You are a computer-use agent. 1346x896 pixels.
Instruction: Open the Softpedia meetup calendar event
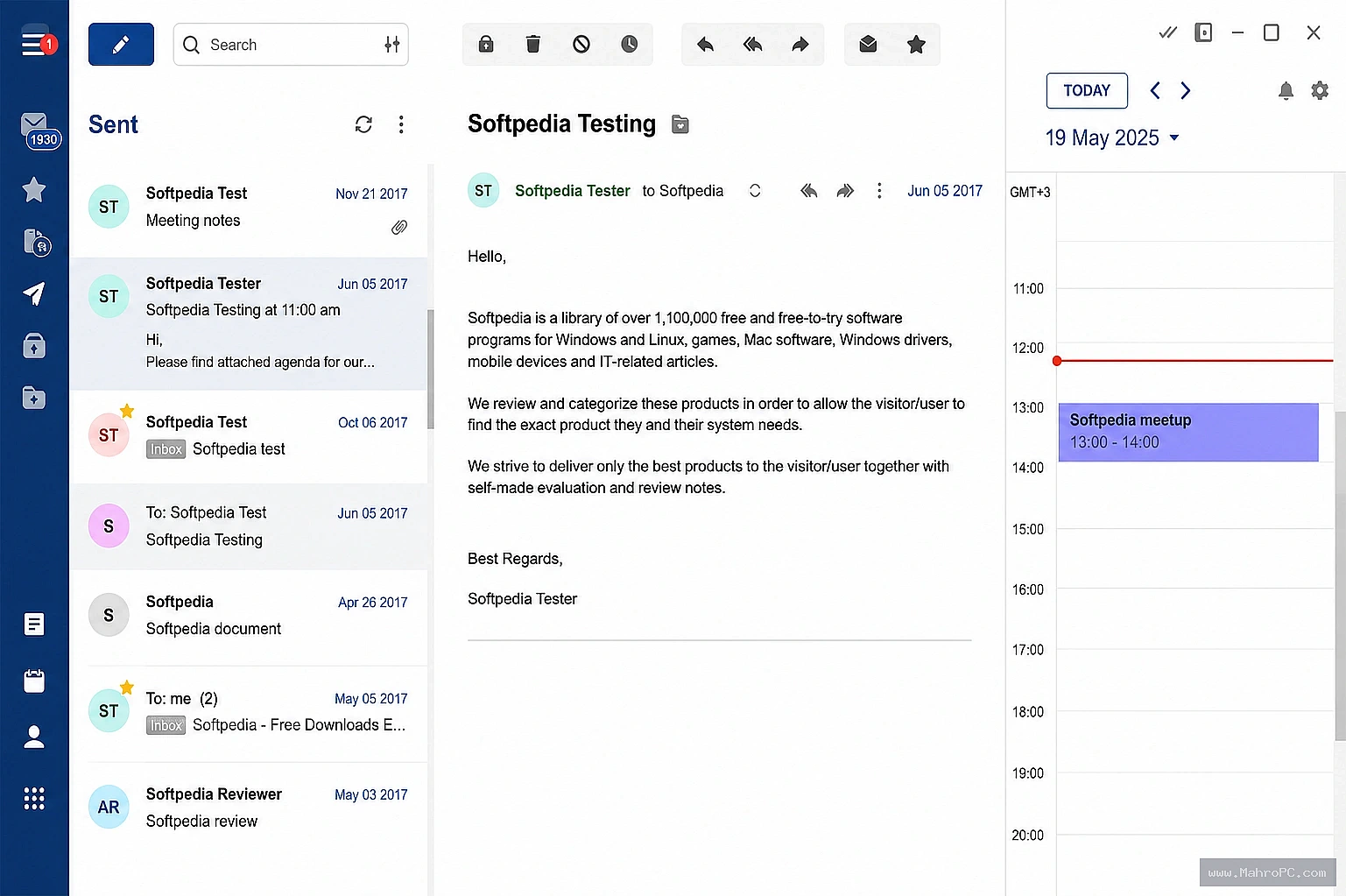click(1188, 432)
